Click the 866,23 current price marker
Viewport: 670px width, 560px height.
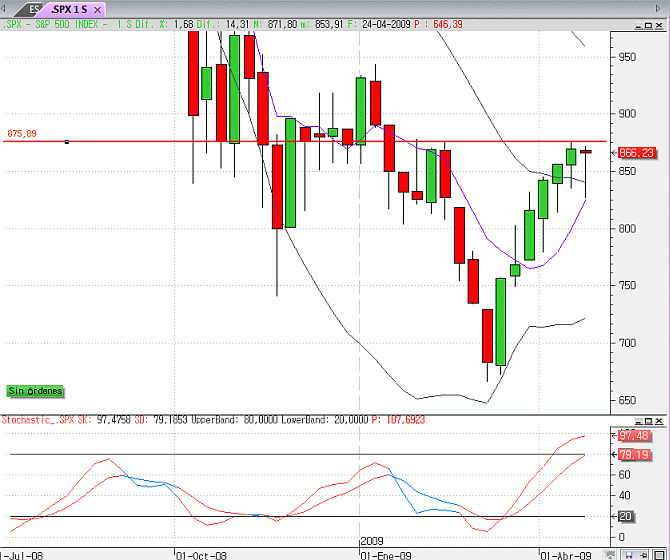pyautogui.click(x=636, y=153)
